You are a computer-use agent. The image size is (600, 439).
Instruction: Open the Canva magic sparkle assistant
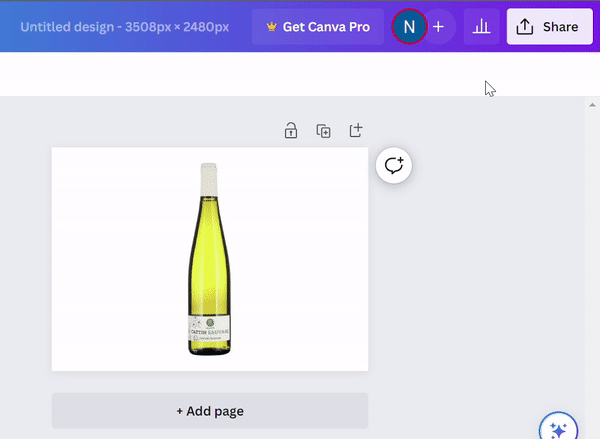(x=558, y=428)
